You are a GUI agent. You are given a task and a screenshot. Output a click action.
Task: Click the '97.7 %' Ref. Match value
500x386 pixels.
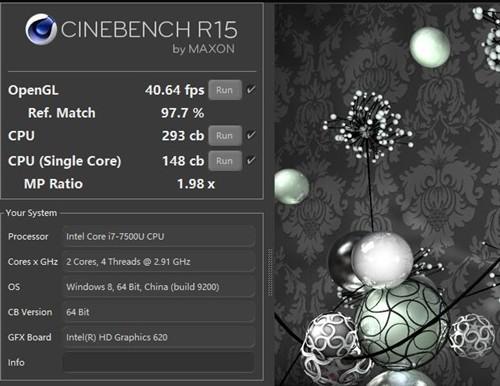[x=183, y=113]
